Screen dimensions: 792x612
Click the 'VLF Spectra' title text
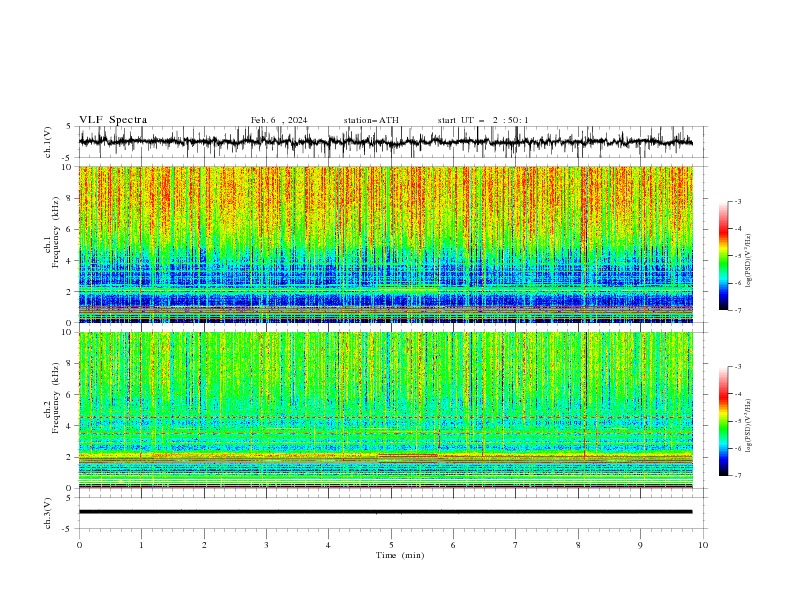click(x=113, y=120)
